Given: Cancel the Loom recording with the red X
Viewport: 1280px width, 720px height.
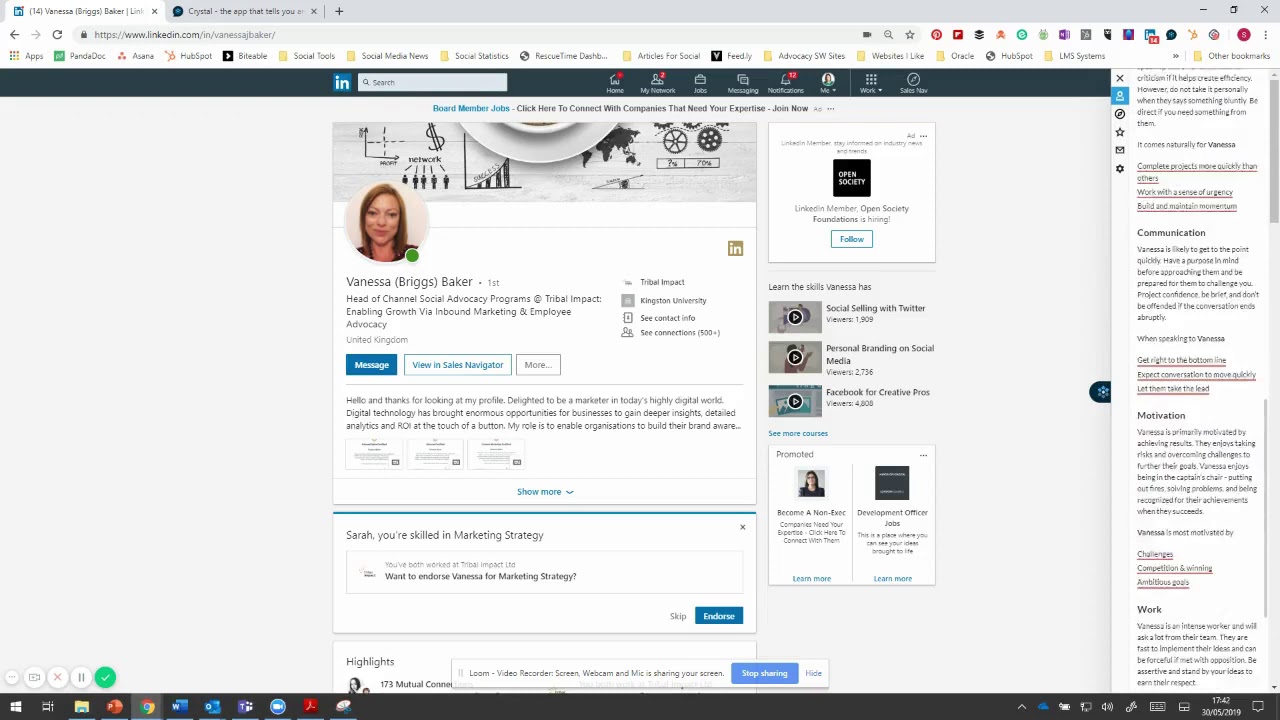Looking at the screenshot, I should [57, 677].
